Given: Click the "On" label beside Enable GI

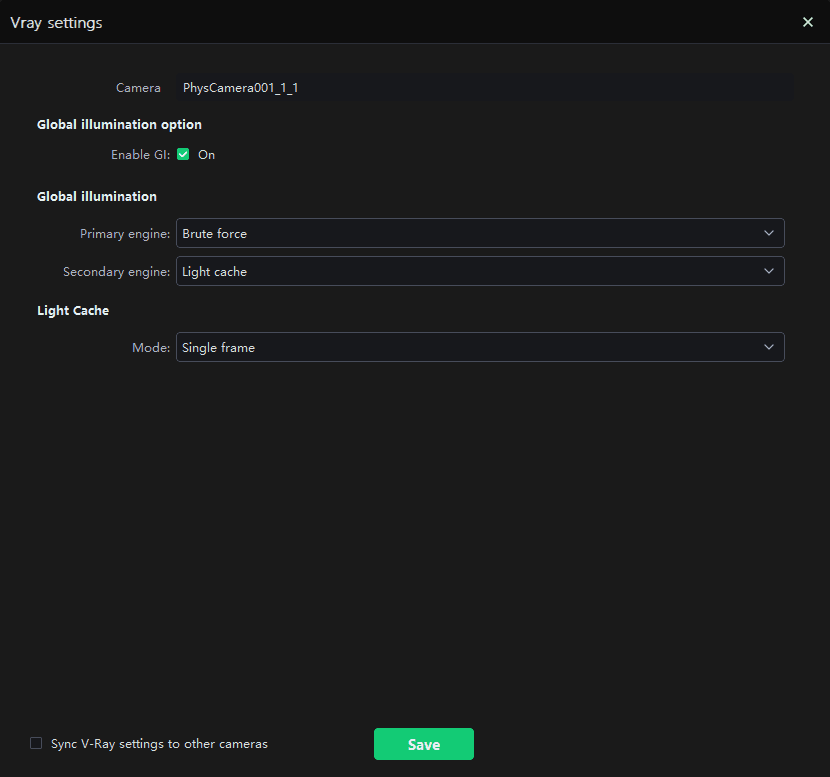Looking at the screenshot, I should (x=206, y=155).
